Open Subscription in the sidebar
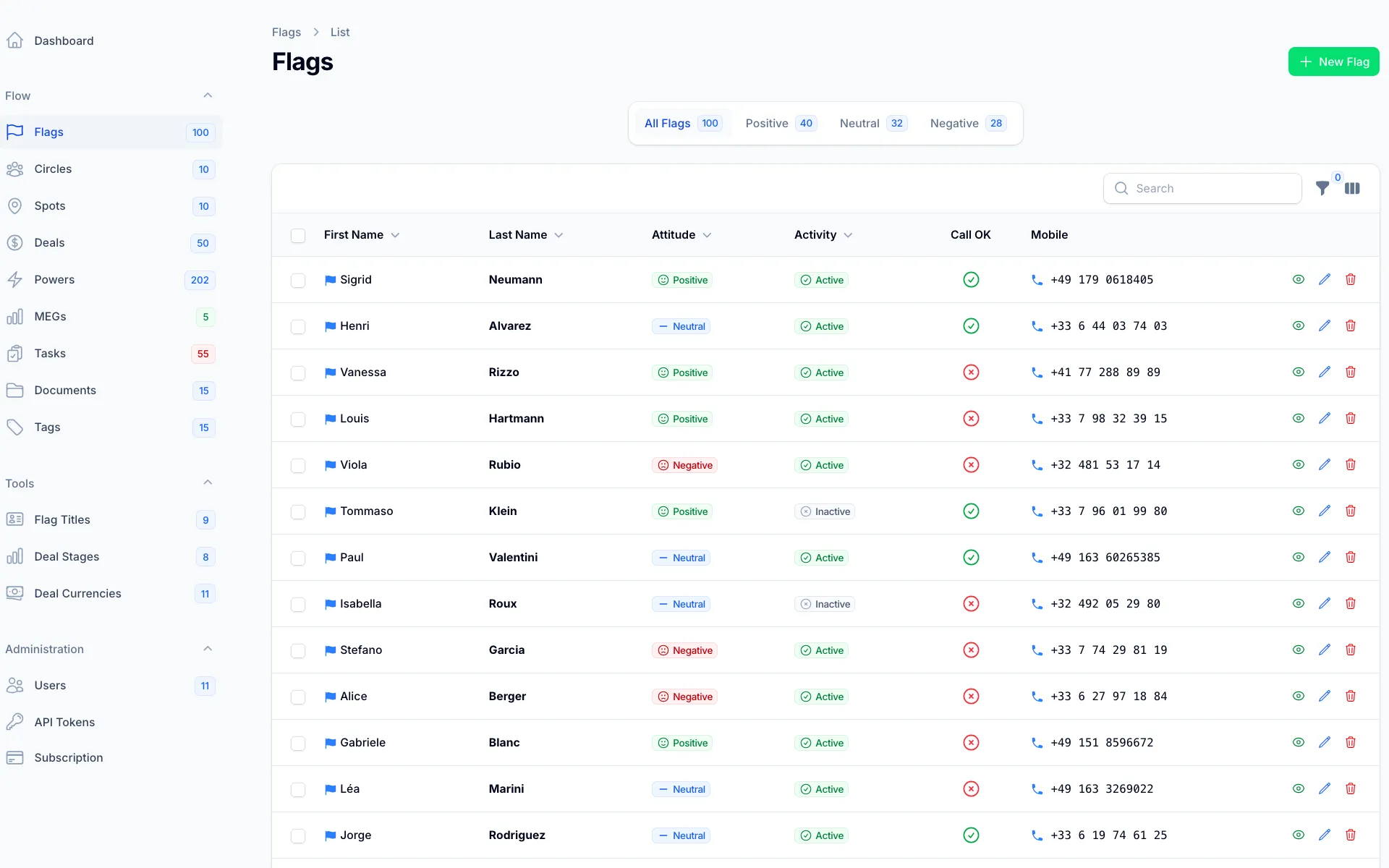This screenshot has width=1389, height=868. click(x=111, y=758)
